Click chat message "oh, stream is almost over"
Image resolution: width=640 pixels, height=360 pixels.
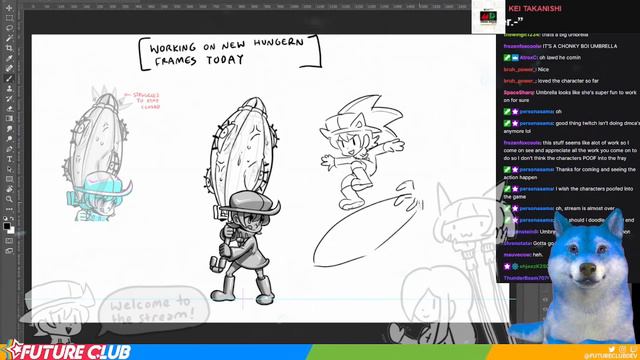[x=585, y=209]
